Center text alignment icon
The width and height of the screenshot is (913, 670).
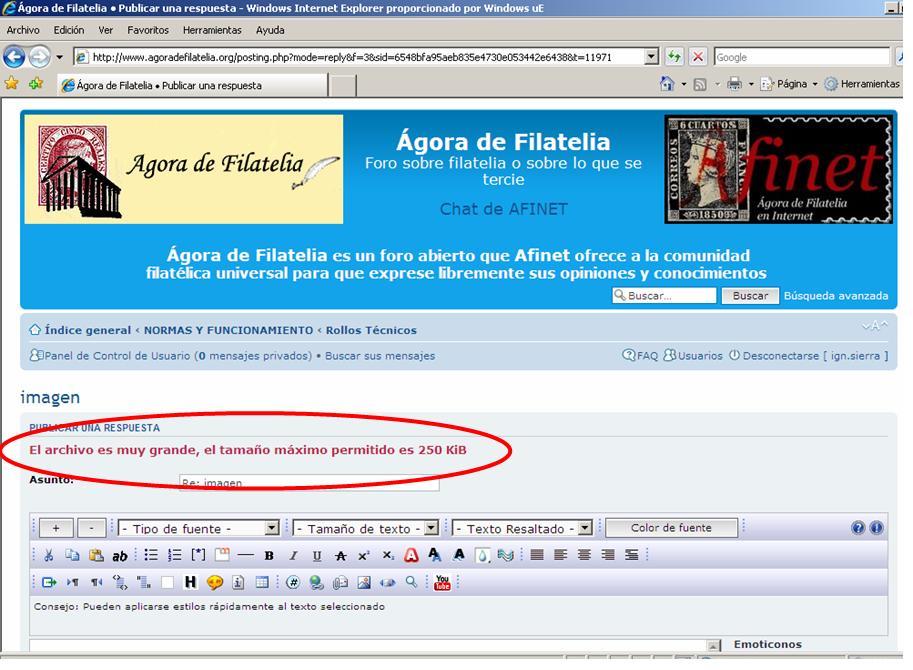click(x=584, y=555)
